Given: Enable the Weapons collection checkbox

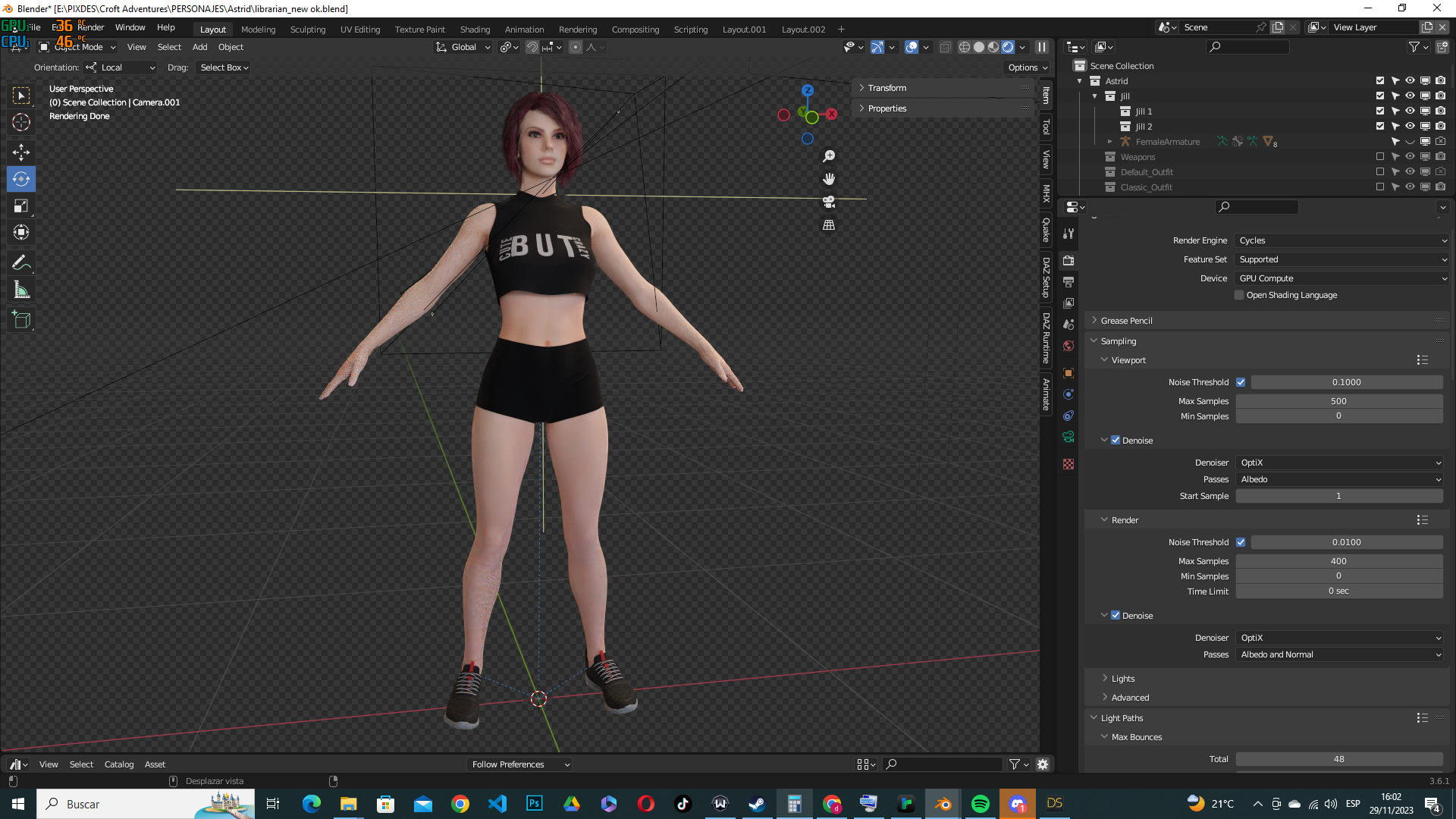Looking at the screenshot, I should (x=1380, y=157).
